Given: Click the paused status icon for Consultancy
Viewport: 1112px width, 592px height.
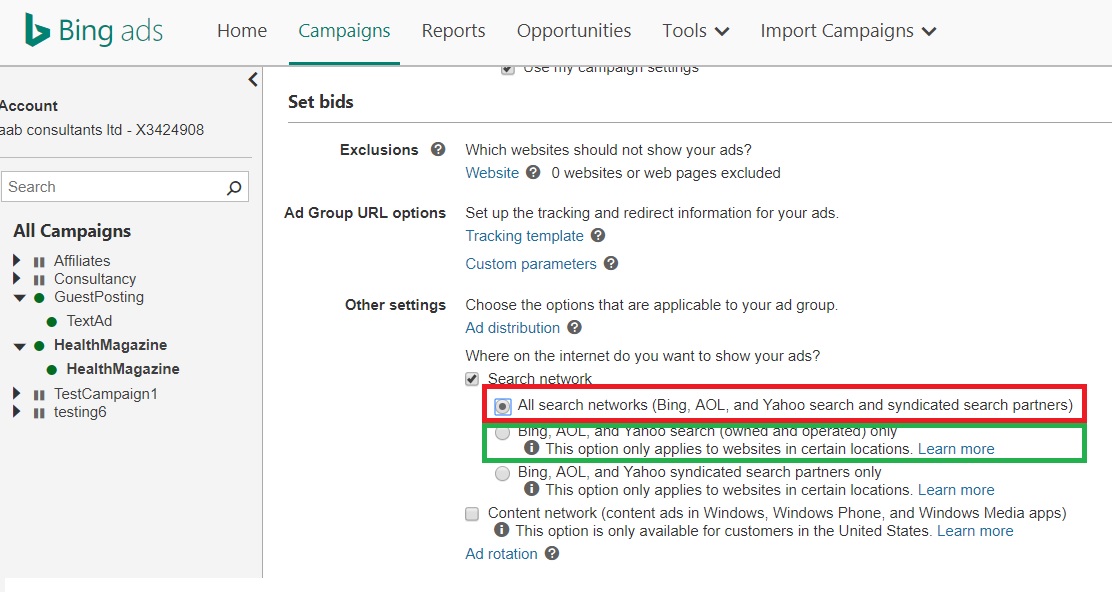Looking at the screenshot, I should click(39, 280).
